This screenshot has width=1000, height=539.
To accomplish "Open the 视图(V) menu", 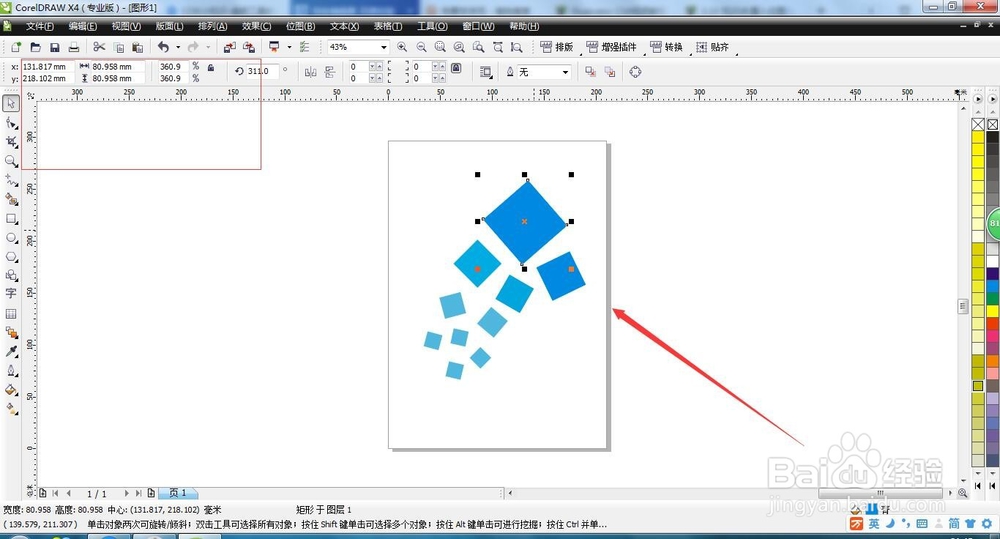I will click(126, 26).
